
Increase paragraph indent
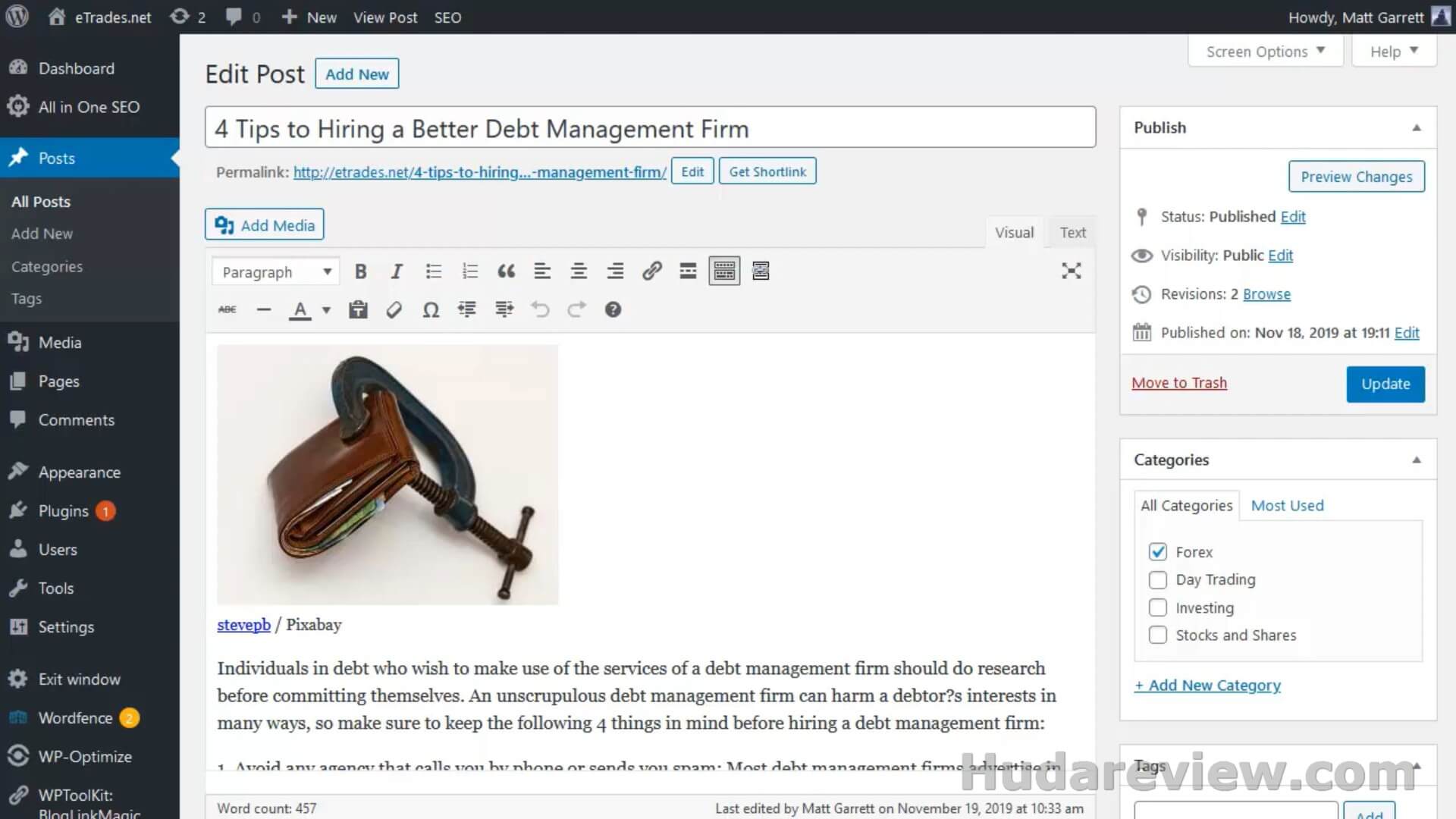[504, 309]
